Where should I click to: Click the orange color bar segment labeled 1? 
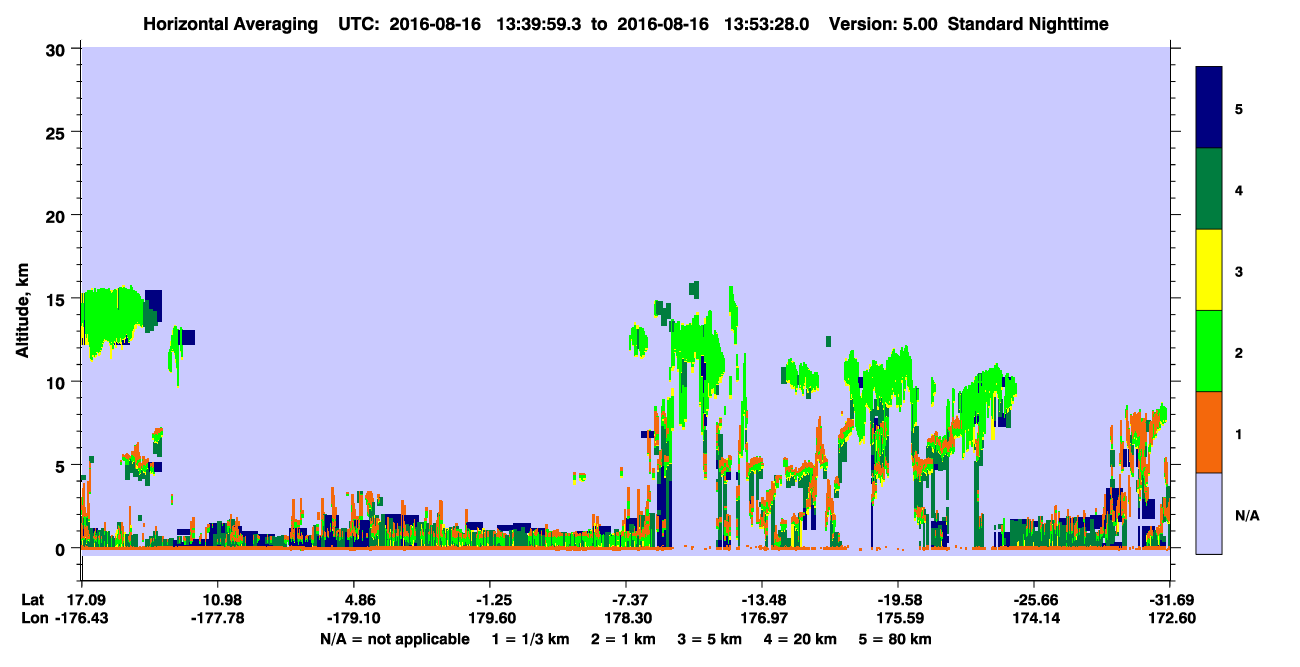tap(1209, 432)
